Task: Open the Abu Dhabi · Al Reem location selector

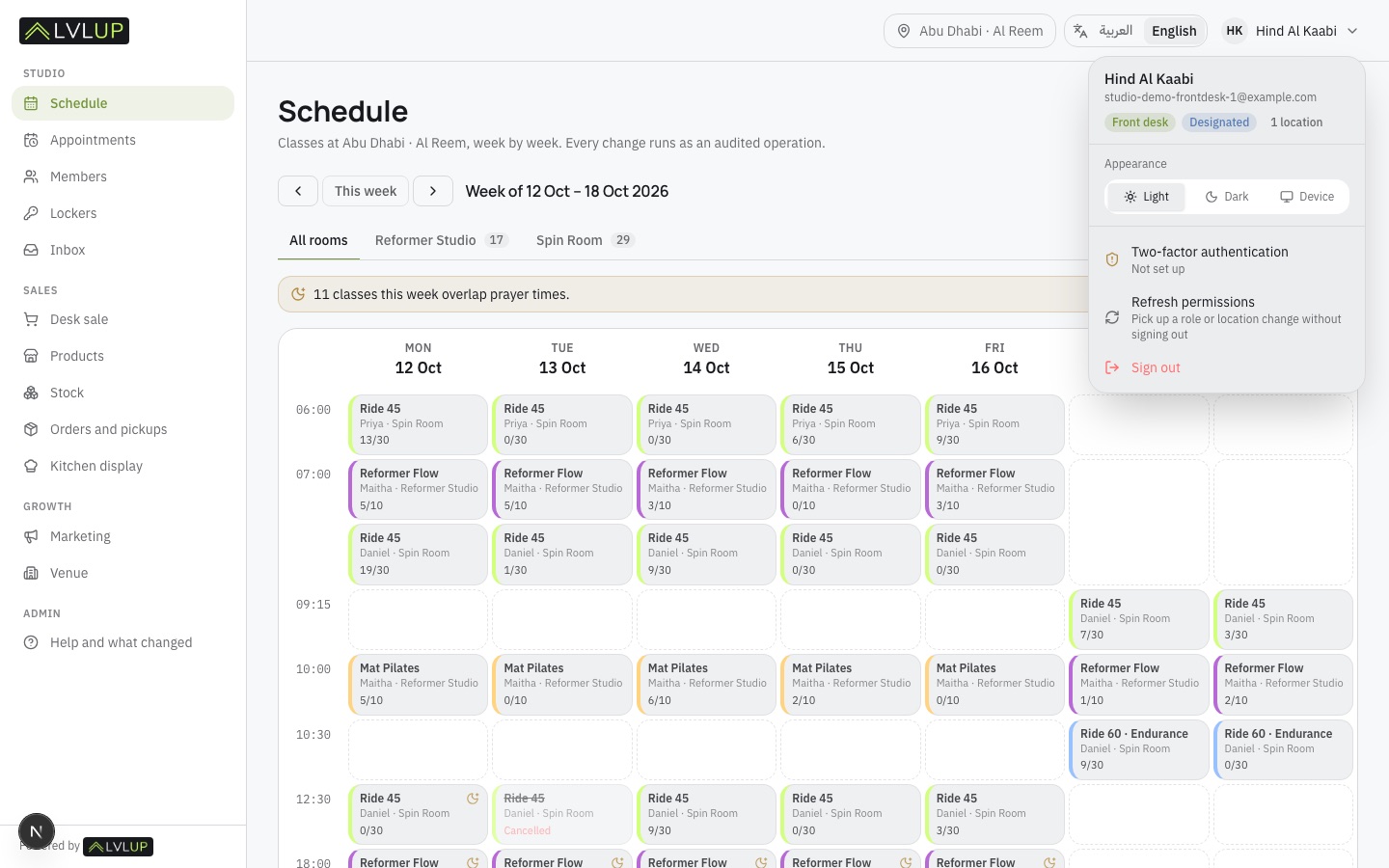Action: [x=969, y=31]
